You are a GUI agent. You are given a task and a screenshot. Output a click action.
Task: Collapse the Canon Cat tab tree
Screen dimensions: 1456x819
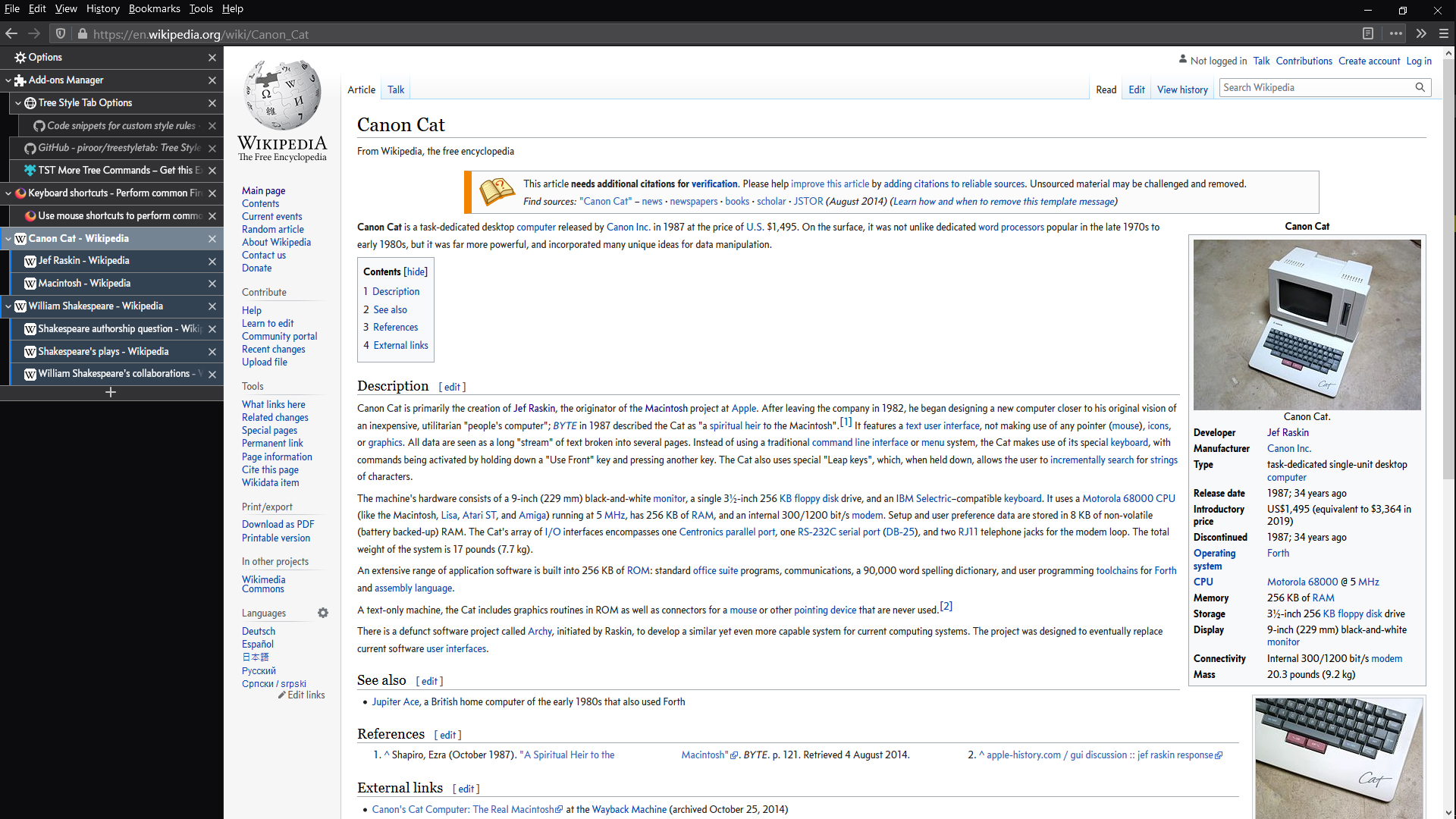(x=8, y=238)
